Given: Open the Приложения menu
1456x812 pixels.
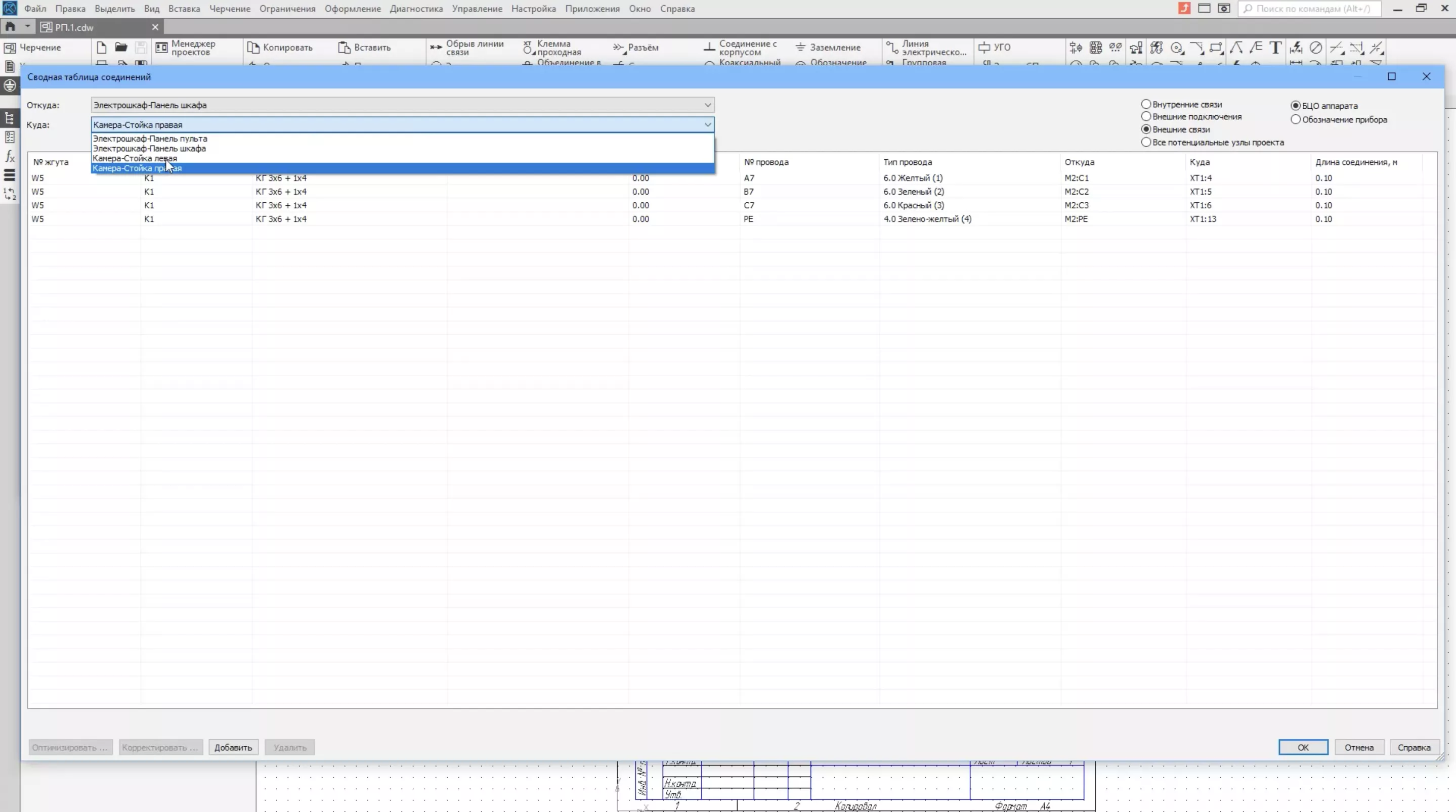Looking at the screenshot, I should tap(592, 9).
